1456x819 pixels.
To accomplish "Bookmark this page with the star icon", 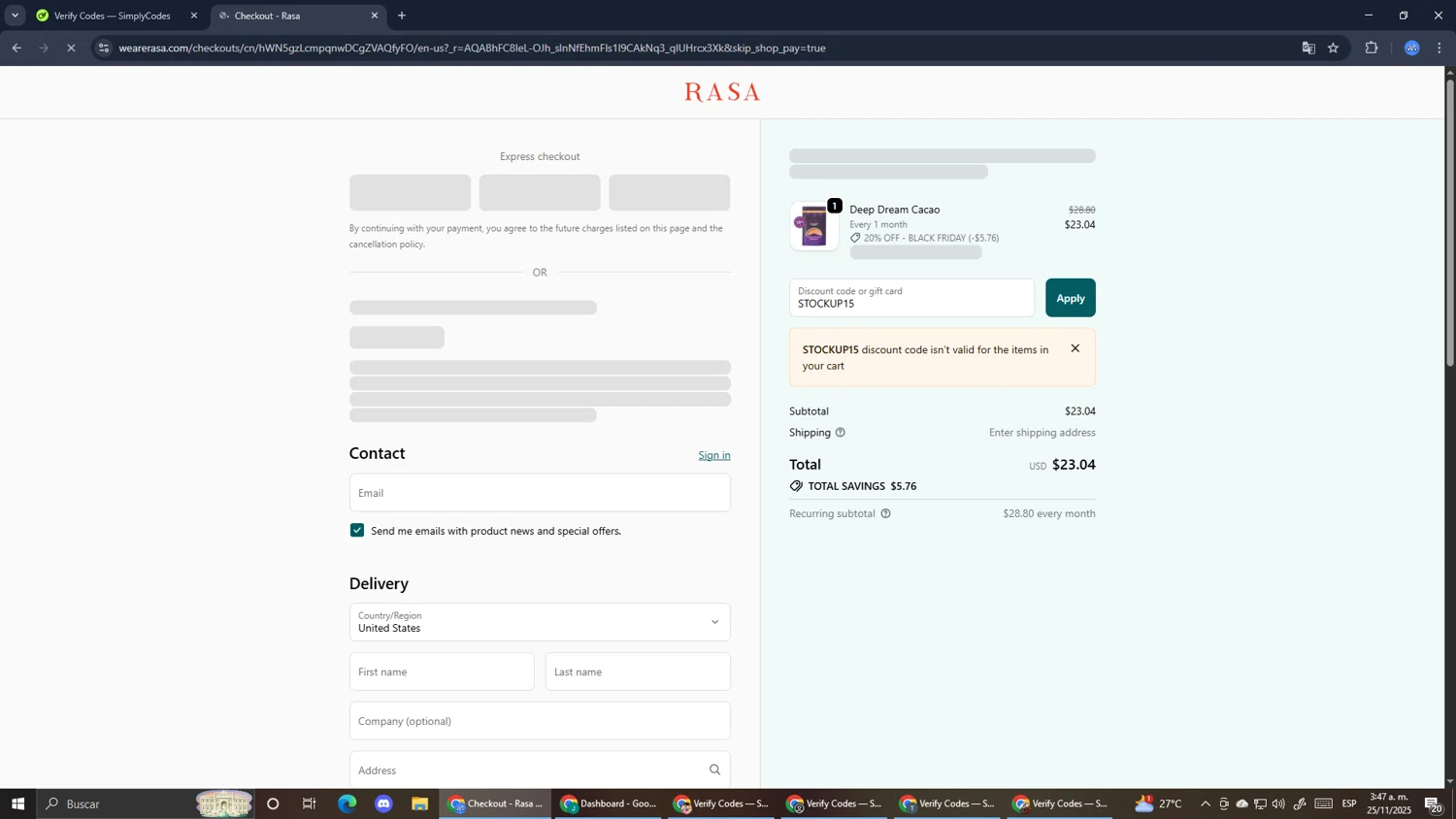I will click(1334, 48).
